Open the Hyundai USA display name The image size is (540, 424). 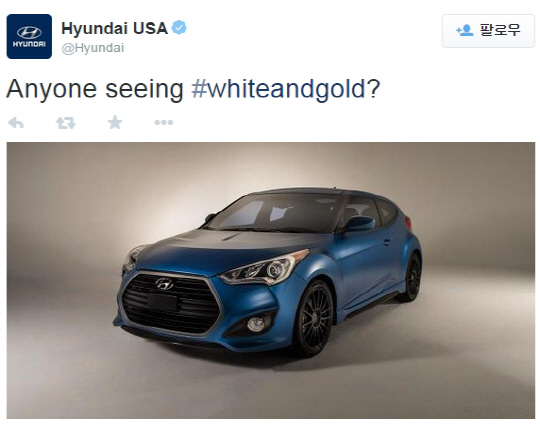click(114, 28)
